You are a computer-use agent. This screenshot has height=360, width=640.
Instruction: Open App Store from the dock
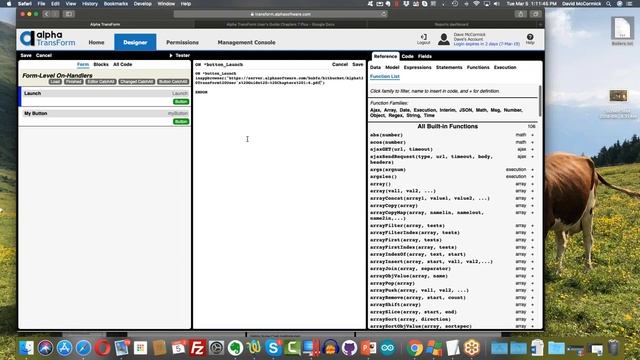(x=64, y=348)
